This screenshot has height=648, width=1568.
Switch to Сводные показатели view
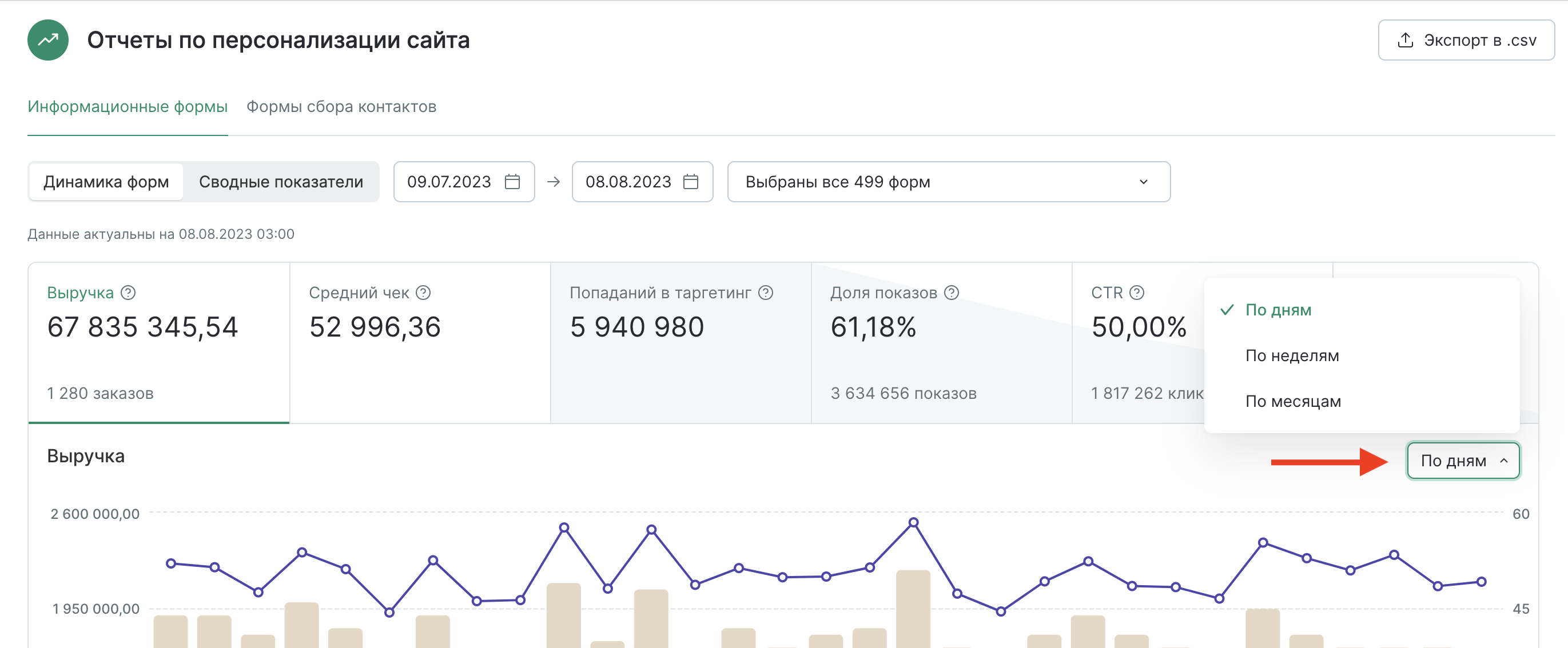(x=281, y=181)
